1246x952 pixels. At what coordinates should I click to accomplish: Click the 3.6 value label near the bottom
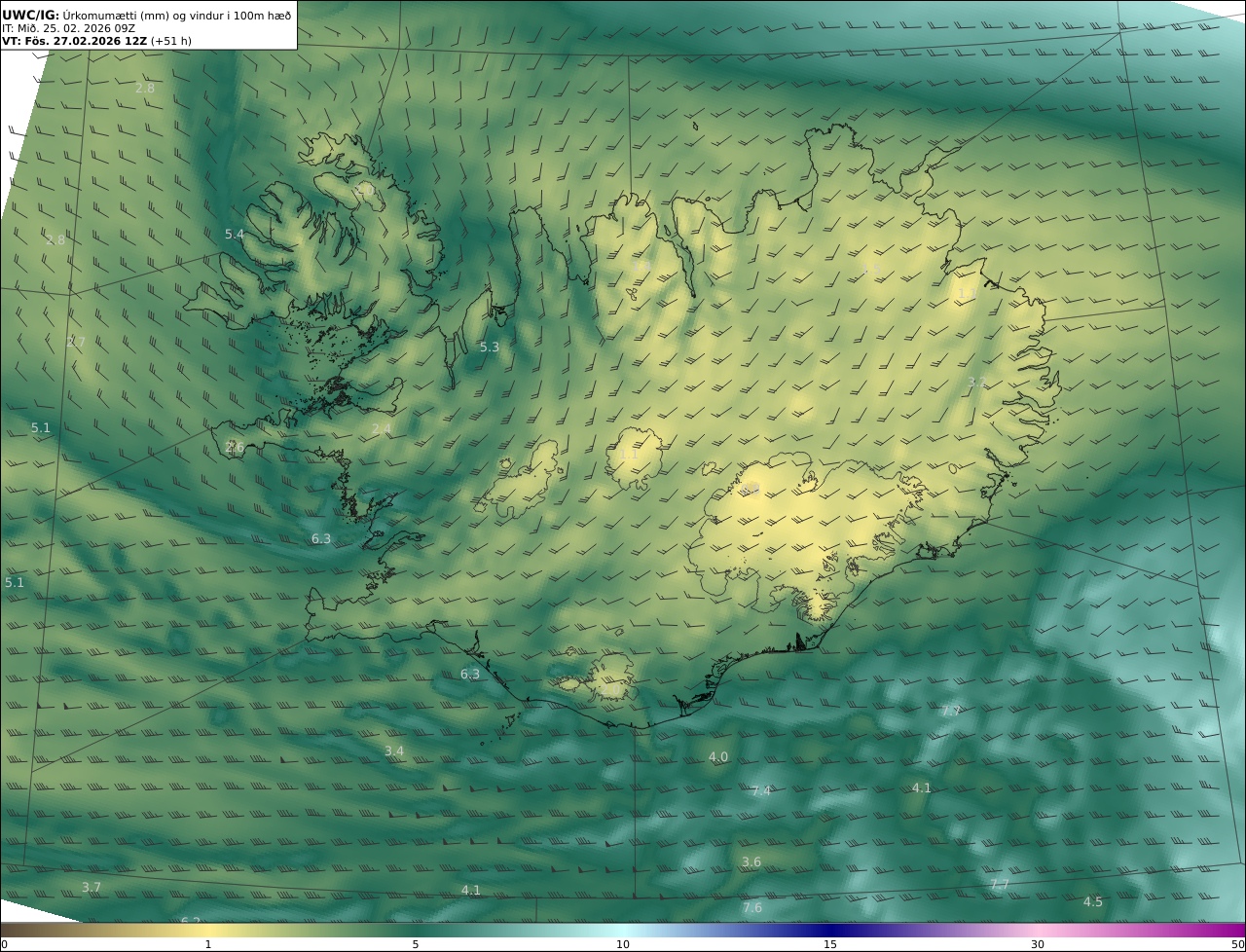pyautogui.click(x=751, y=862)
